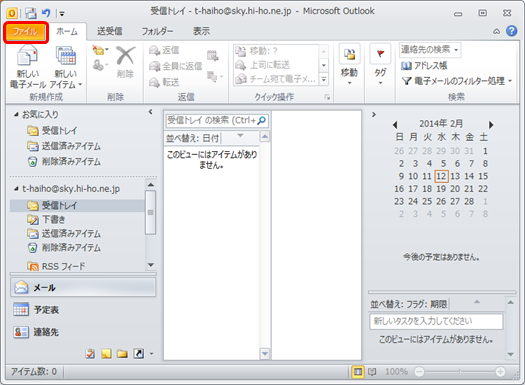Click the Reply button
This screenshot has height=385, width=525.
pos(164,51)
